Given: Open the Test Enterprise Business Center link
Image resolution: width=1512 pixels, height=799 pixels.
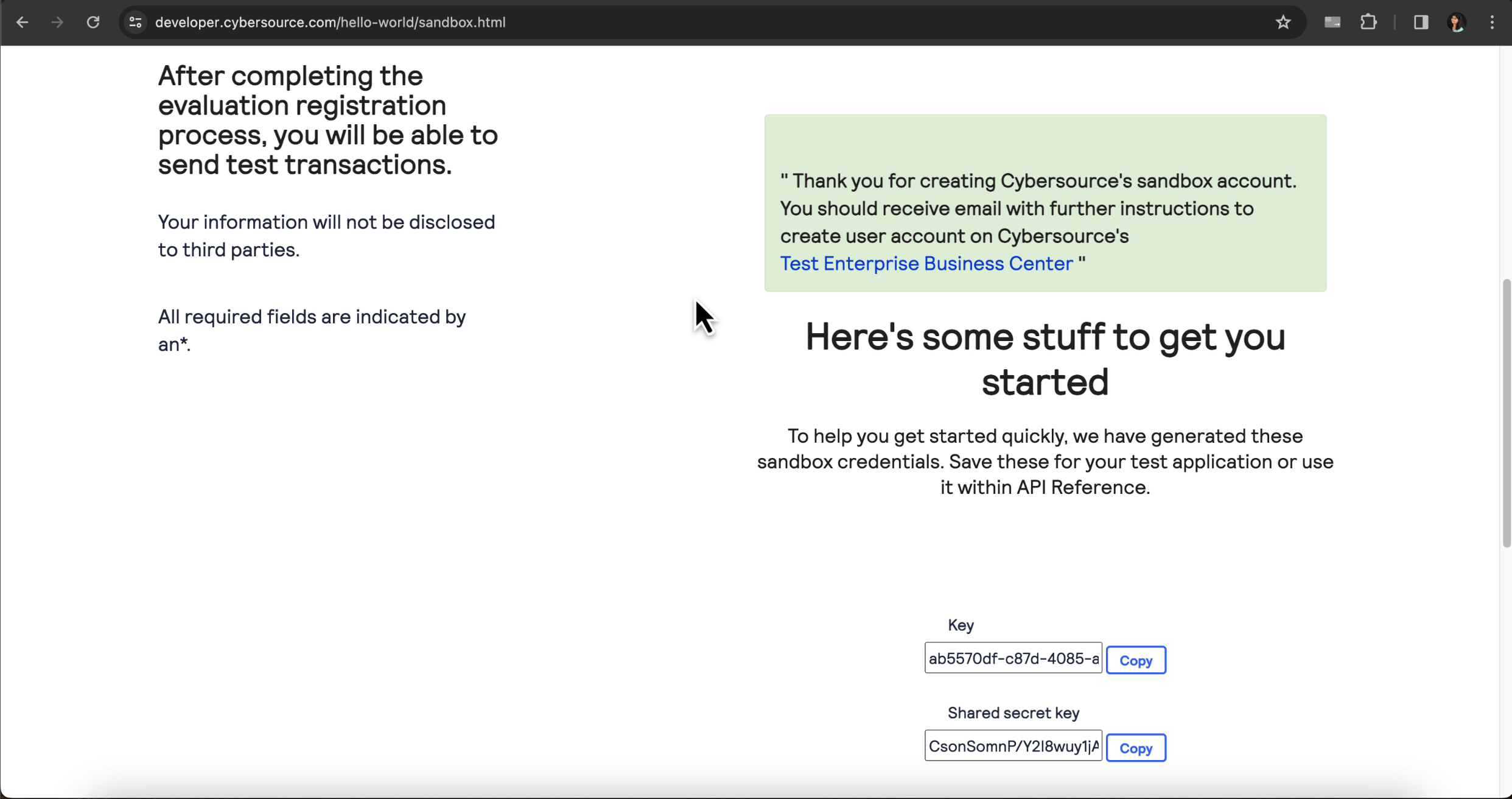Looking at the screenshot, I should click(926, 264).
